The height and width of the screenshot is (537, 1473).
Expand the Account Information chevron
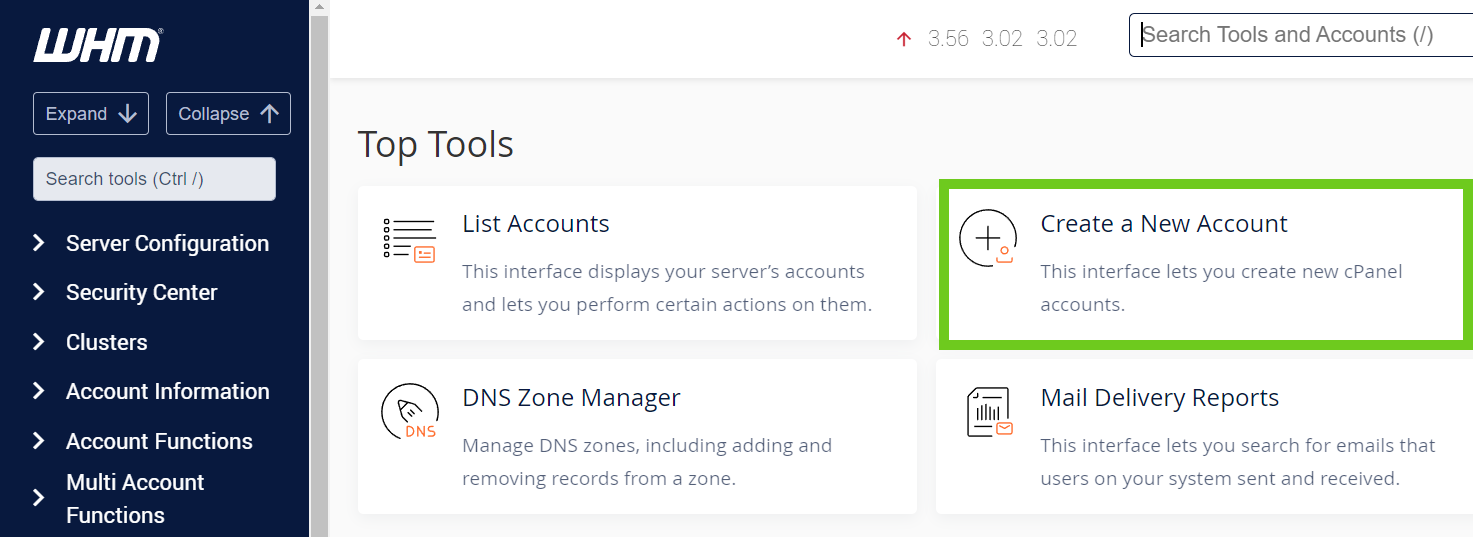pyautogui.click(x=39, y=391)
